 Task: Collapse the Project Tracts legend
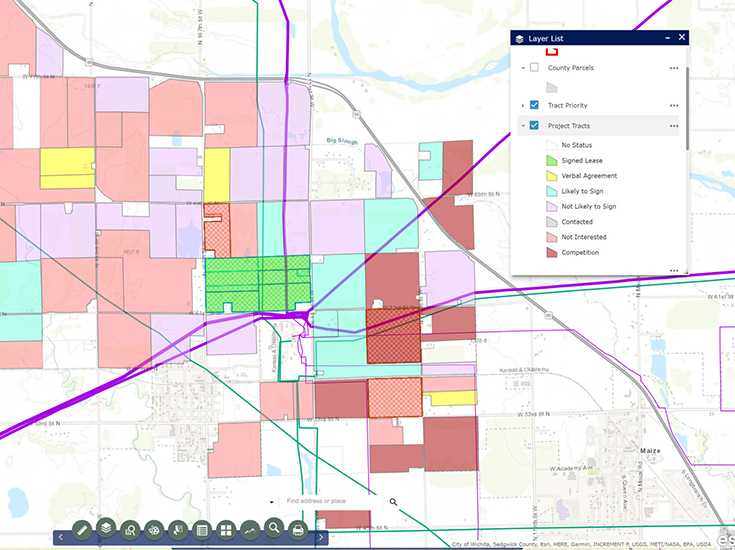coord(523,126)
